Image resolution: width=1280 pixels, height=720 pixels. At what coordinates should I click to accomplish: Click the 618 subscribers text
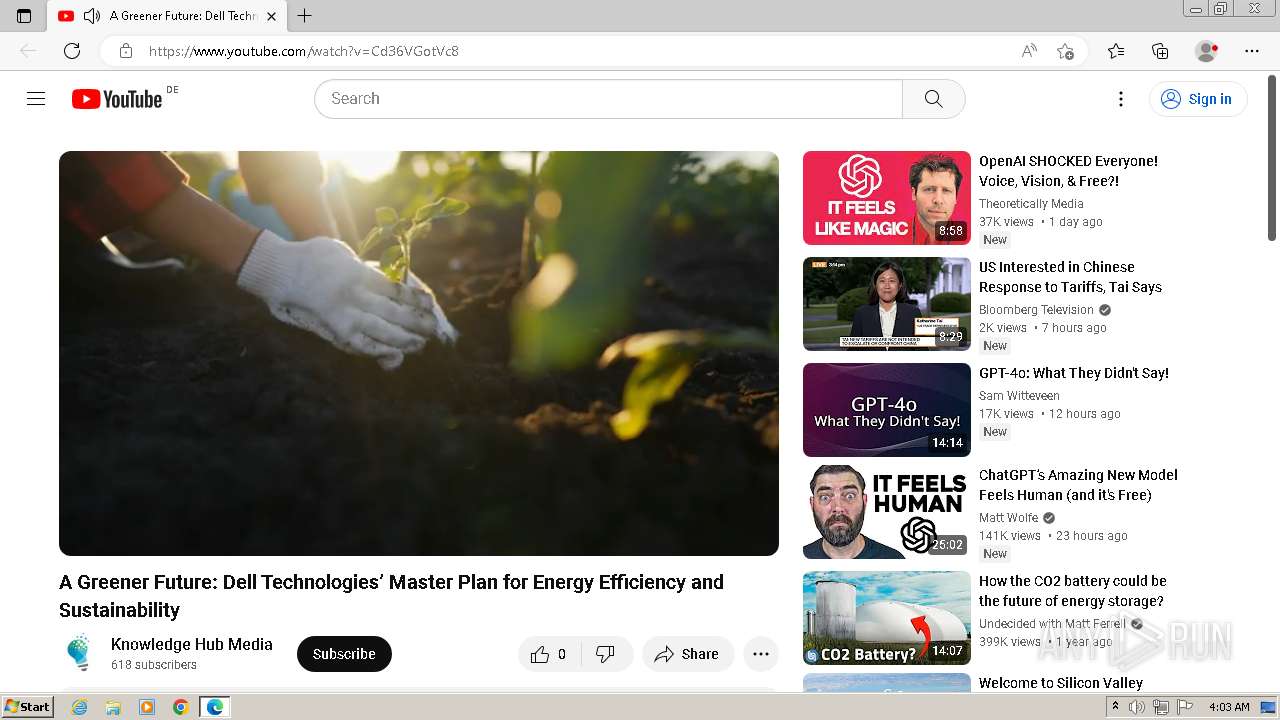click(154, 665)
